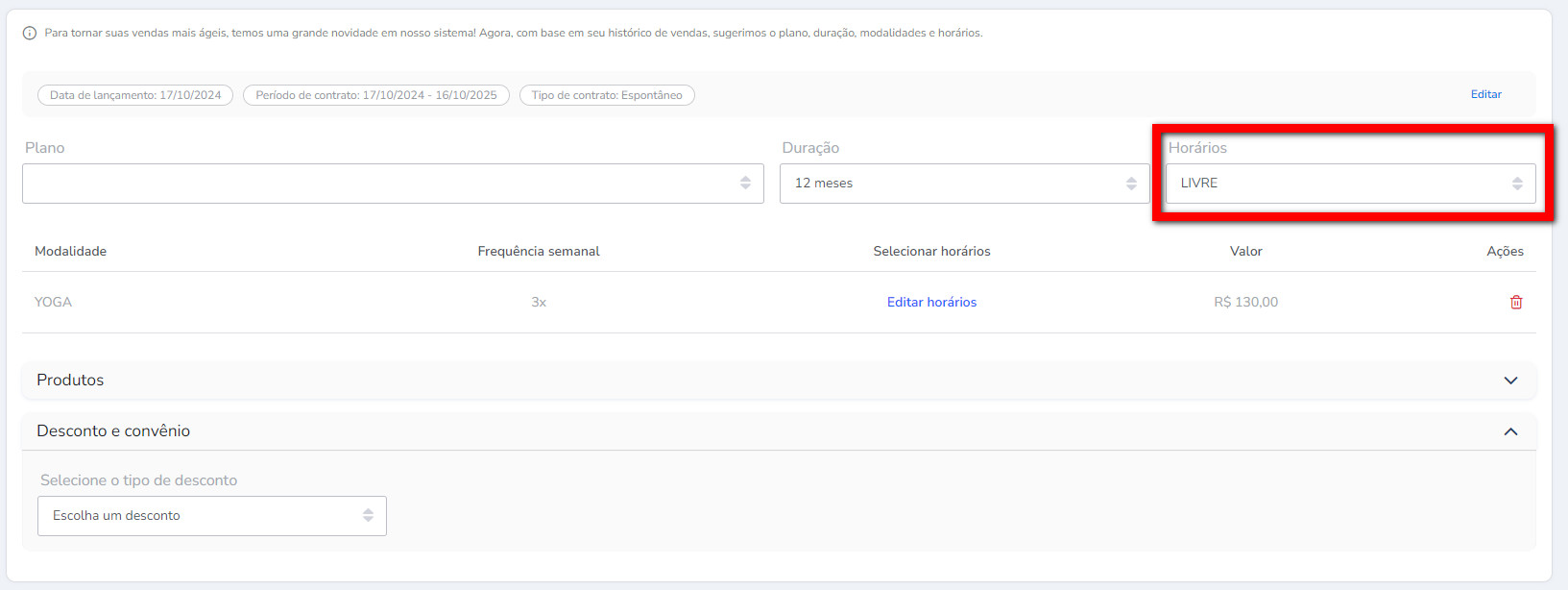The height and width of the screenshot is (590, 1568).
Task: Click the Plano field's up-down arrow icon
Action: tap(745, 183)
